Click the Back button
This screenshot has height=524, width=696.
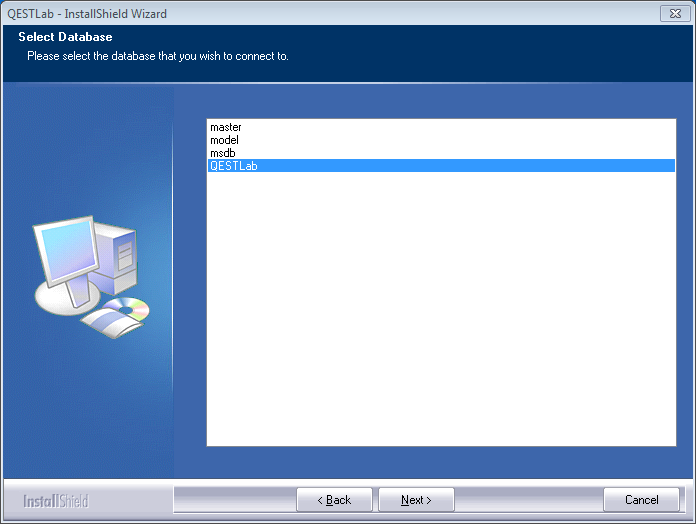click(334, 500)
